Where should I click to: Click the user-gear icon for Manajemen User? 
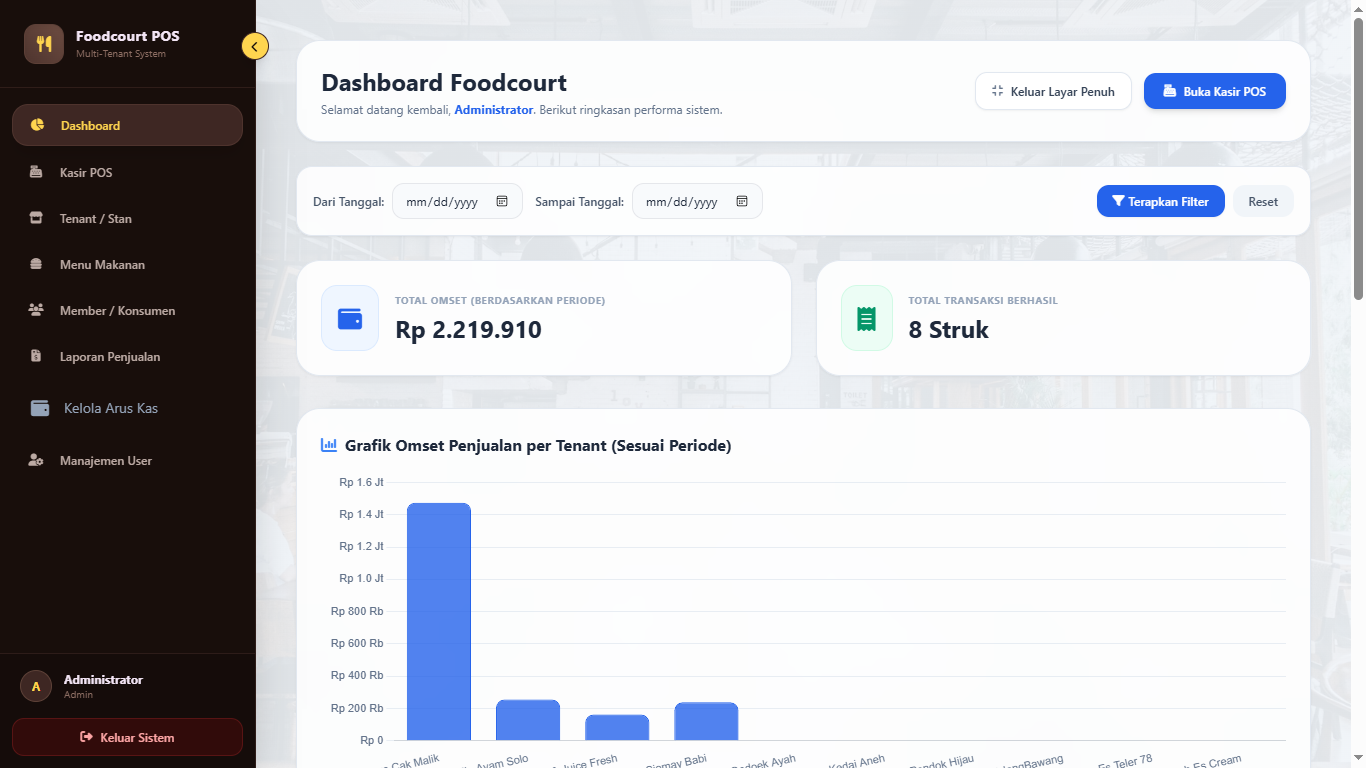point(36,461)
